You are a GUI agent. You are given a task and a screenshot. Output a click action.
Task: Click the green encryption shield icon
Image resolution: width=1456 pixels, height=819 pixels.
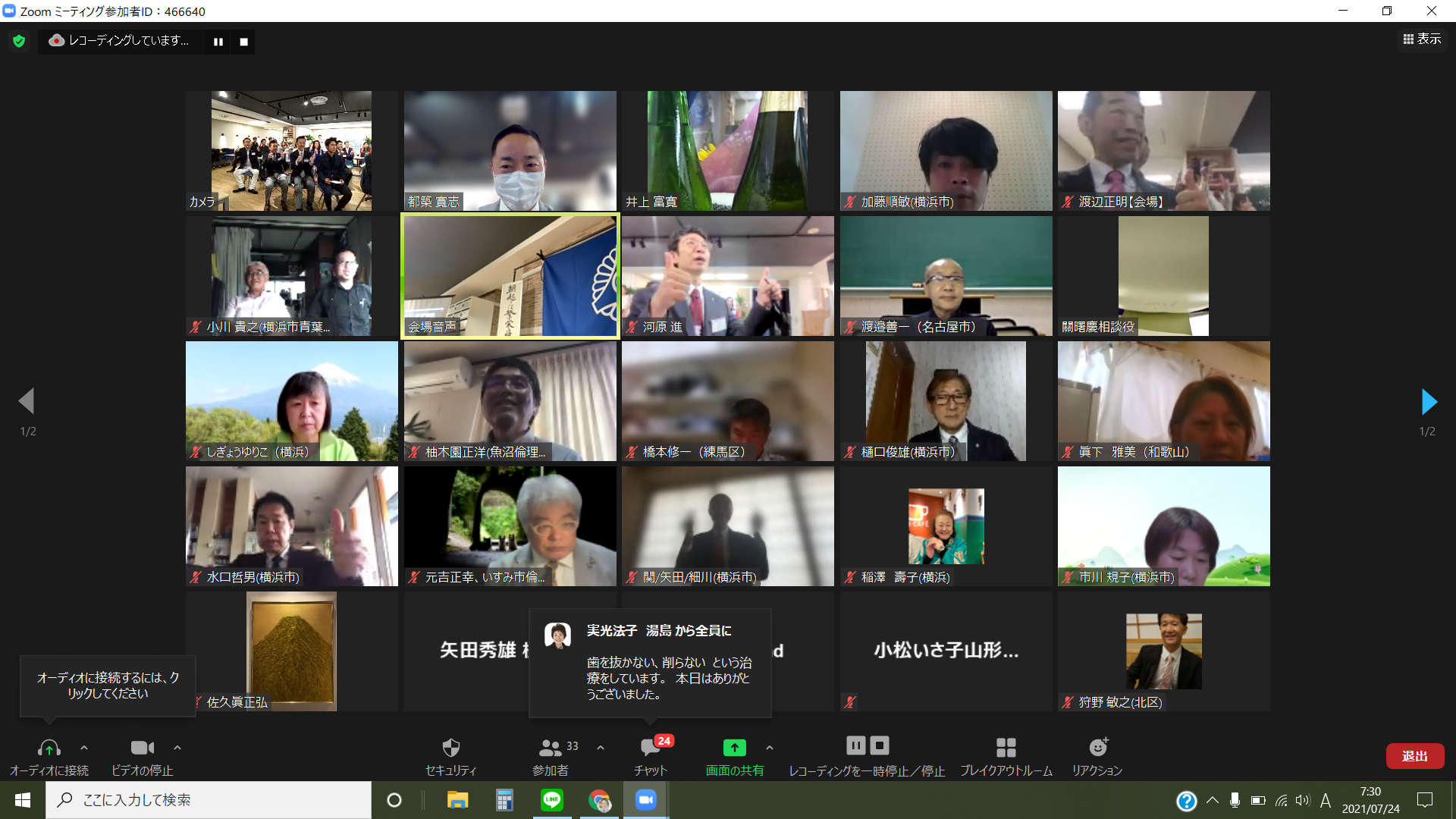click(19, 41)
